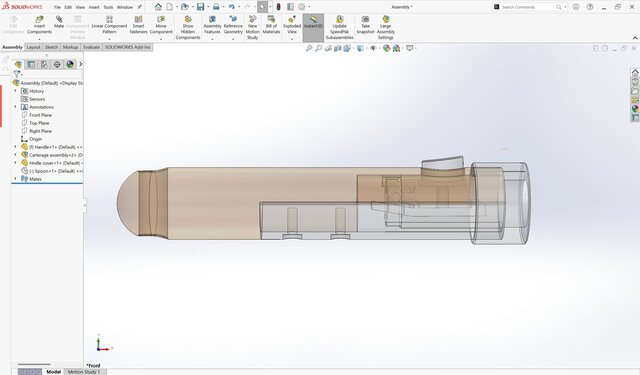This screenshot has width=640, height=375.
Task: Toggle the Select cursor tool
Action: click(262, 7)
